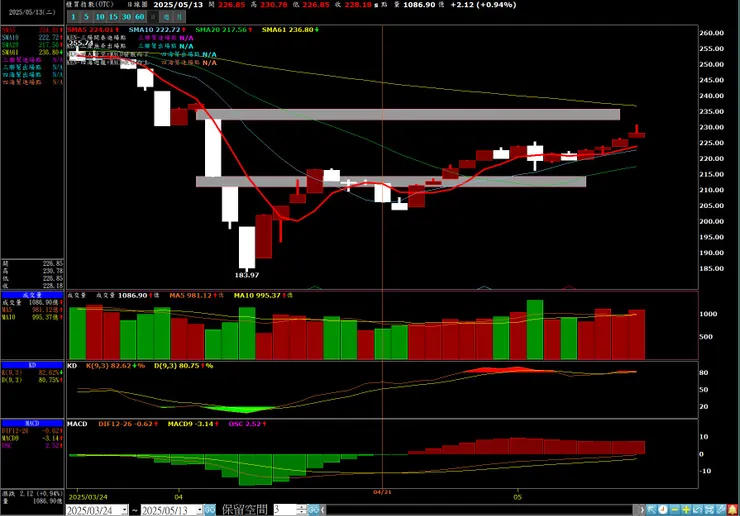Click the tallest green volume bar
This screenshot has width=740, height=516.
click(x=535, y=329)
